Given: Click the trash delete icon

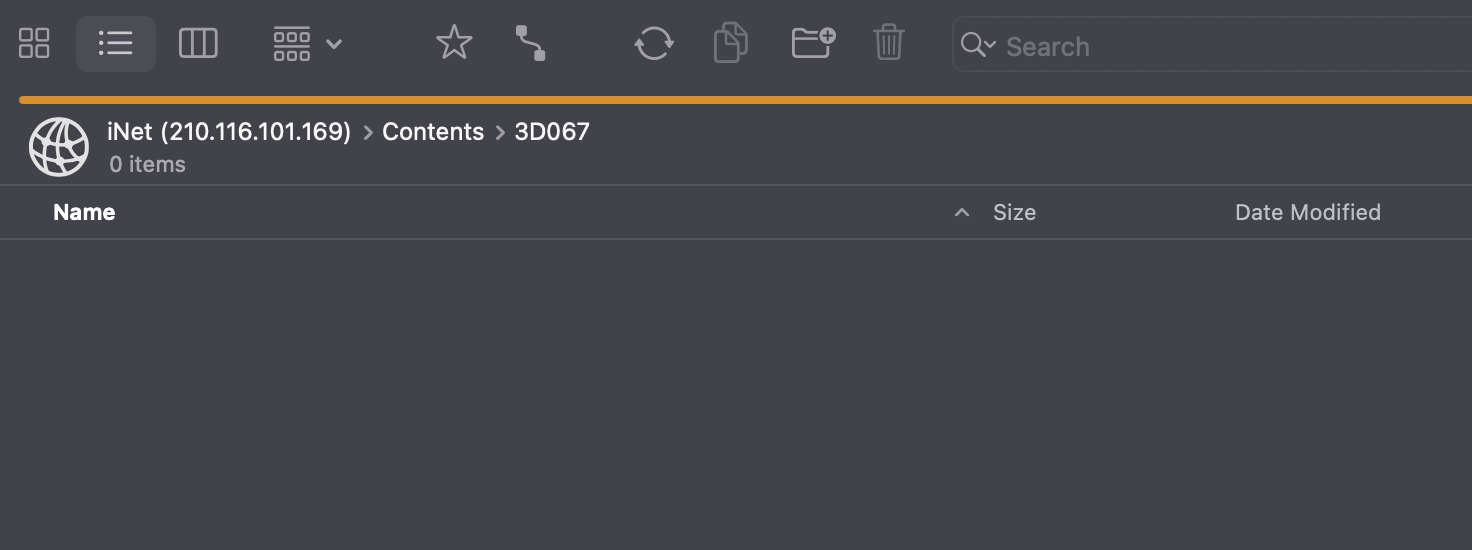Looking at the screenshot, I should click(x=889, y=43).
